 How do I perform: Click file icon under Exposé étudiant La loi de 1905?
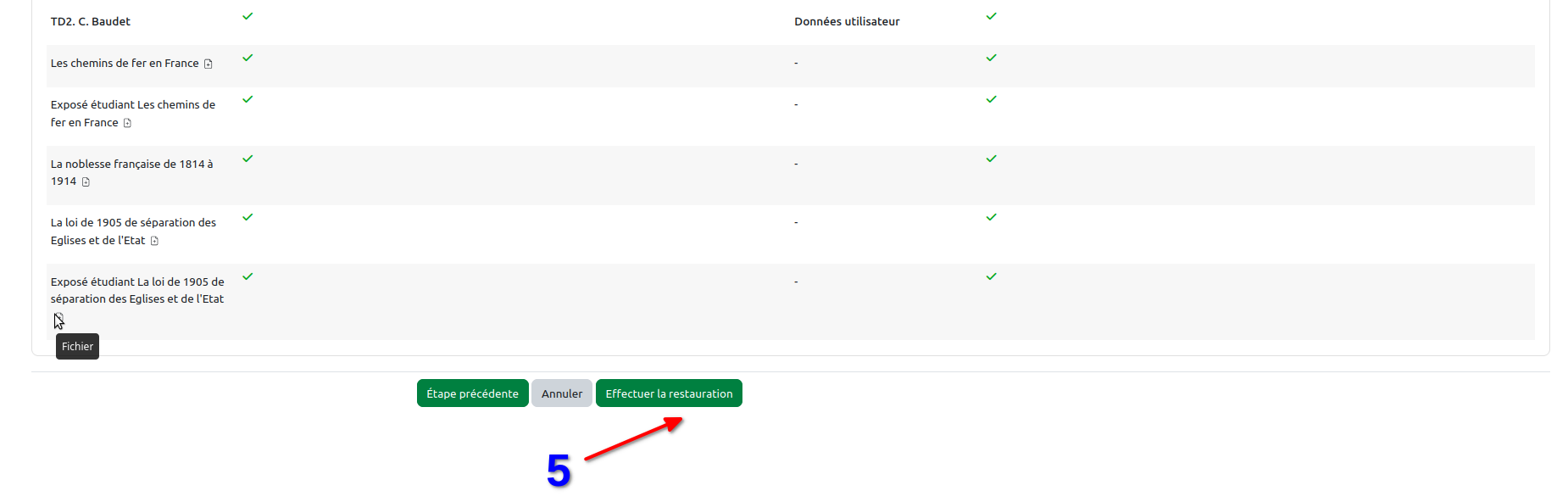pyautogui.click(x=58, y=319)
